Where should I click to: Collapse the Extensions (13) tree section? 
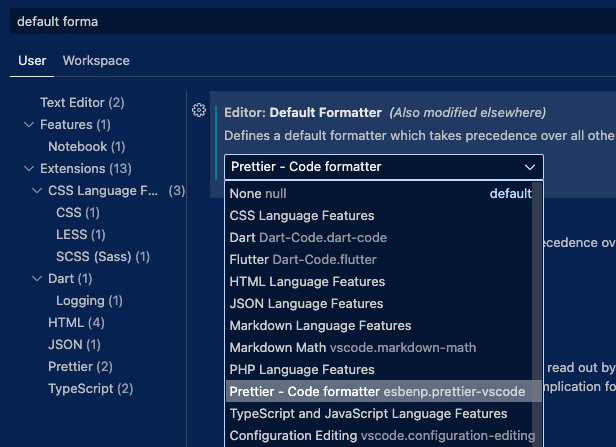point(29,169)
